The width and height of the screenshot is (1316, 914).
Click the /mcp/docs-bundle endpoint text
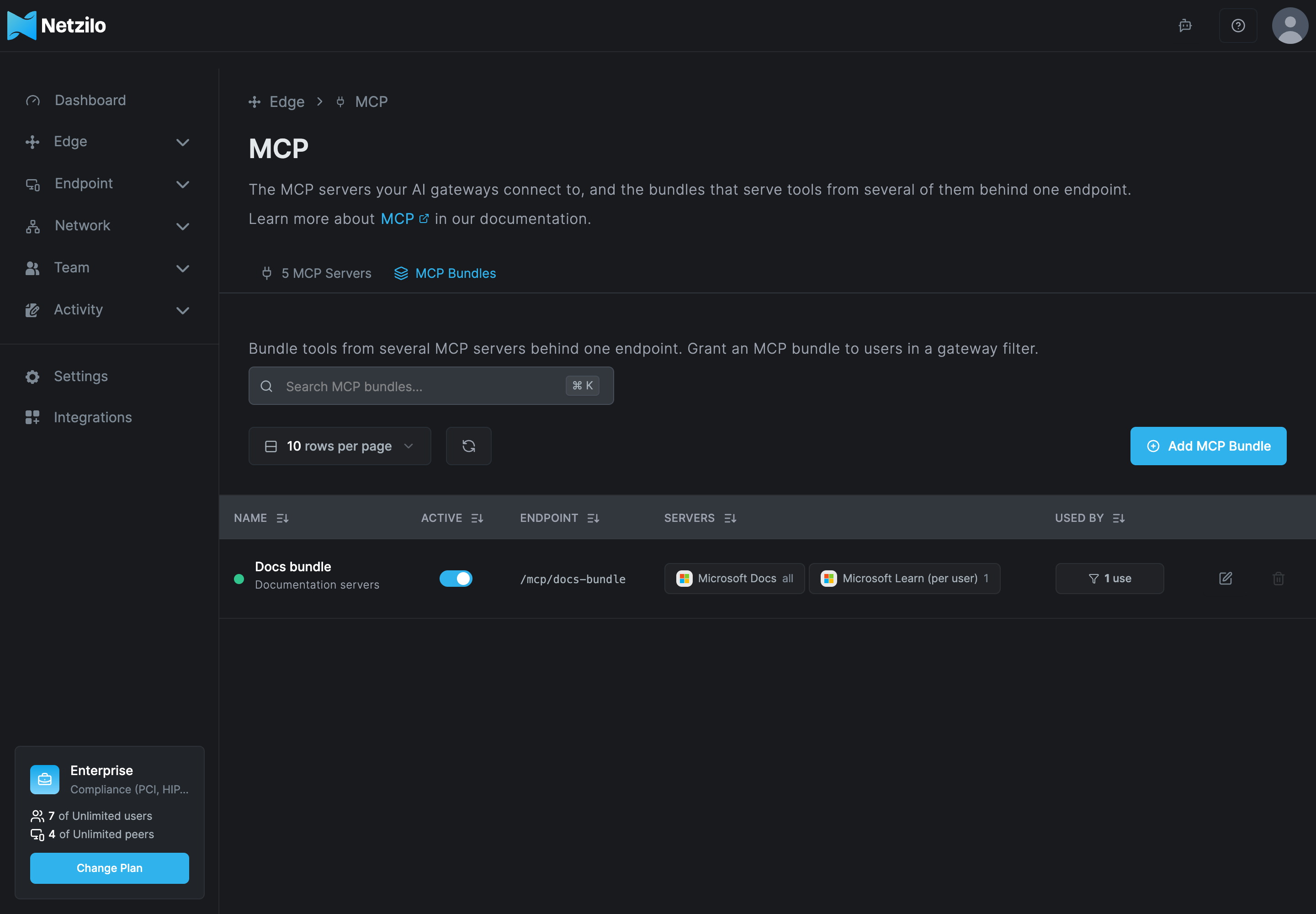tap(573, 579)
